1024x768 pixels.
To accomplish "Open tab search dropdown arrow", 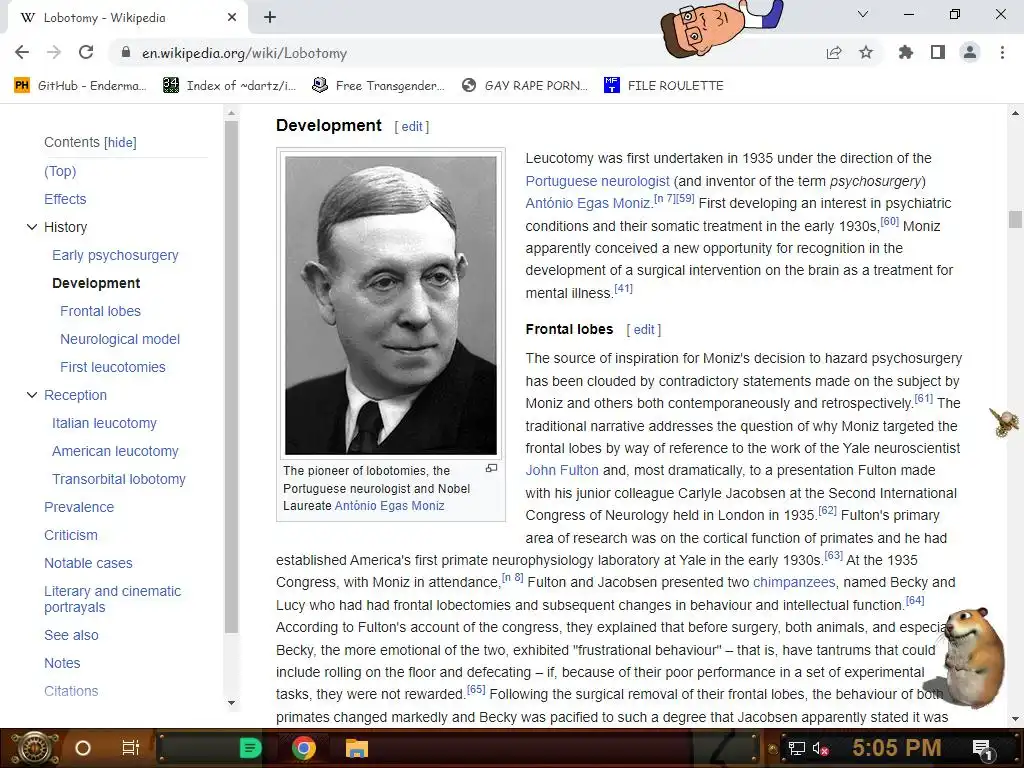I will (863, 14).
